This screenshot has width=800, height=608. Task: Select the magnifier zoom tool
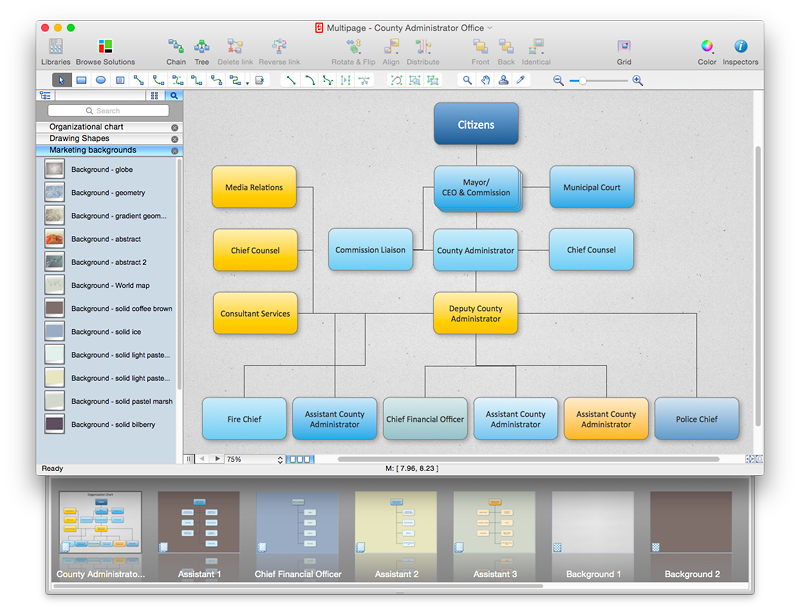(x=467, y=80)
